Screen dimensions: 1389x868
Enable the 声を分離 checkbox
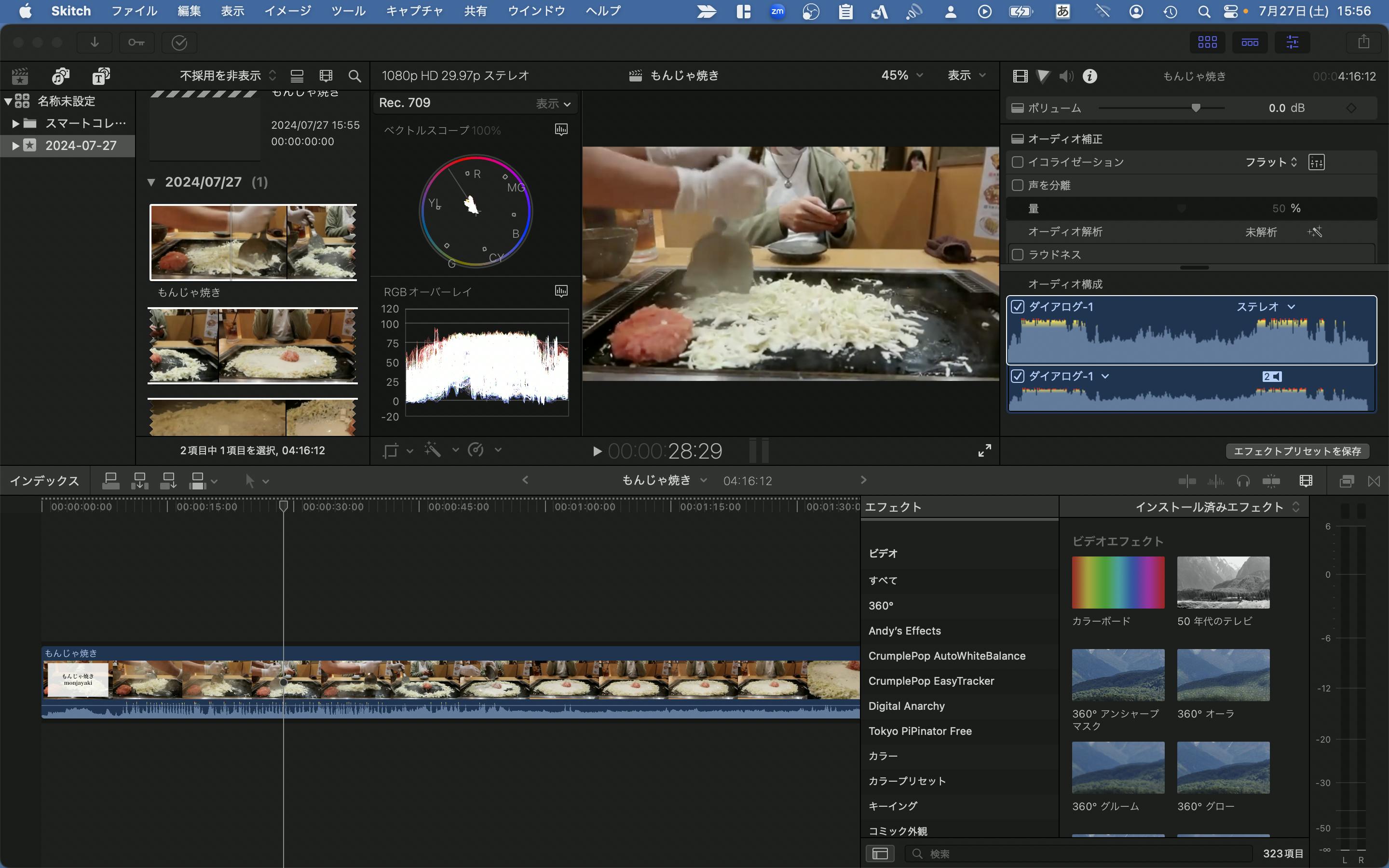1018,185
